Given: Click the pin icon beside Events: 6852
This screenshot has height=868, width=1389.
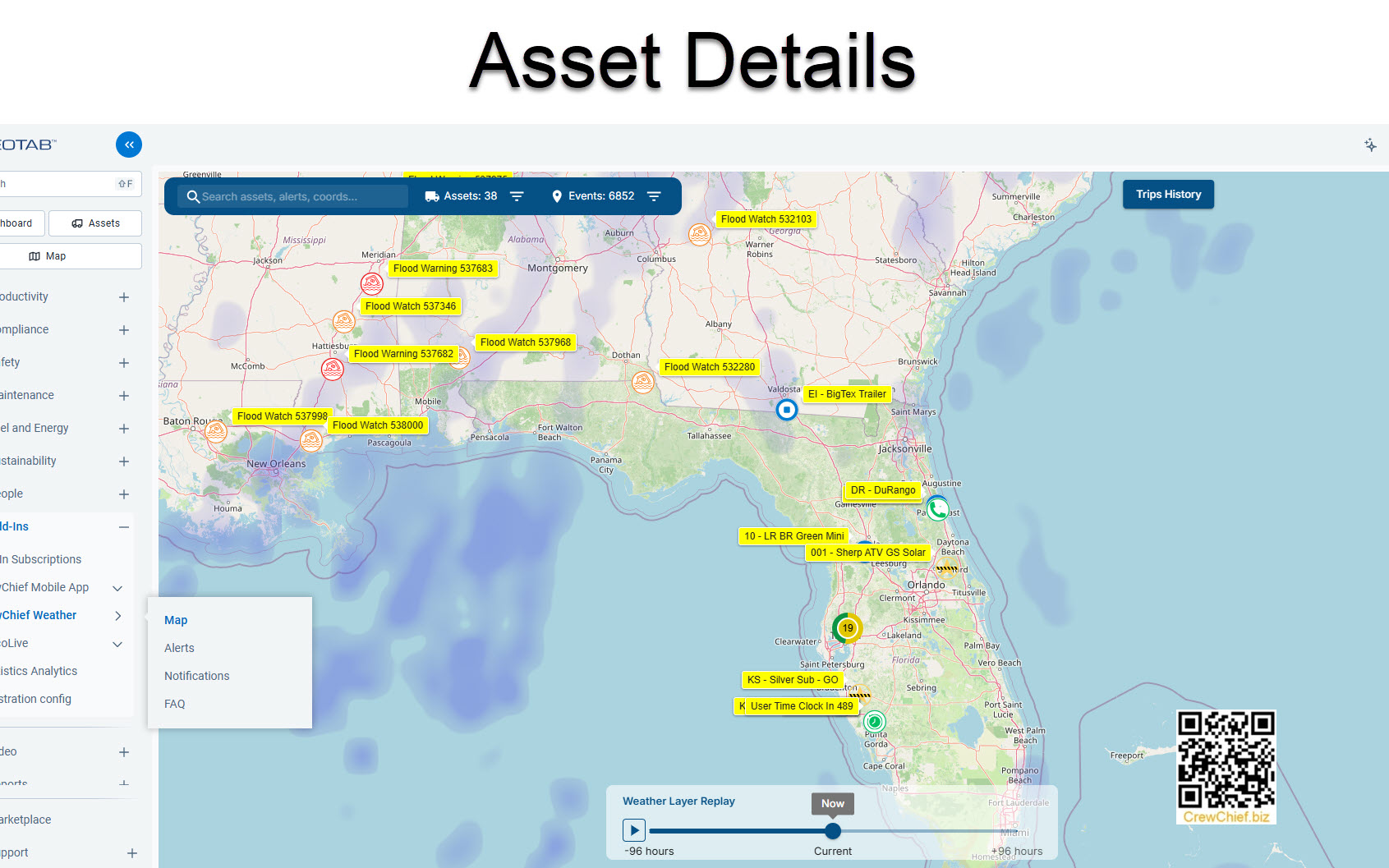Looking at the screenshot, I should [557, 196].
